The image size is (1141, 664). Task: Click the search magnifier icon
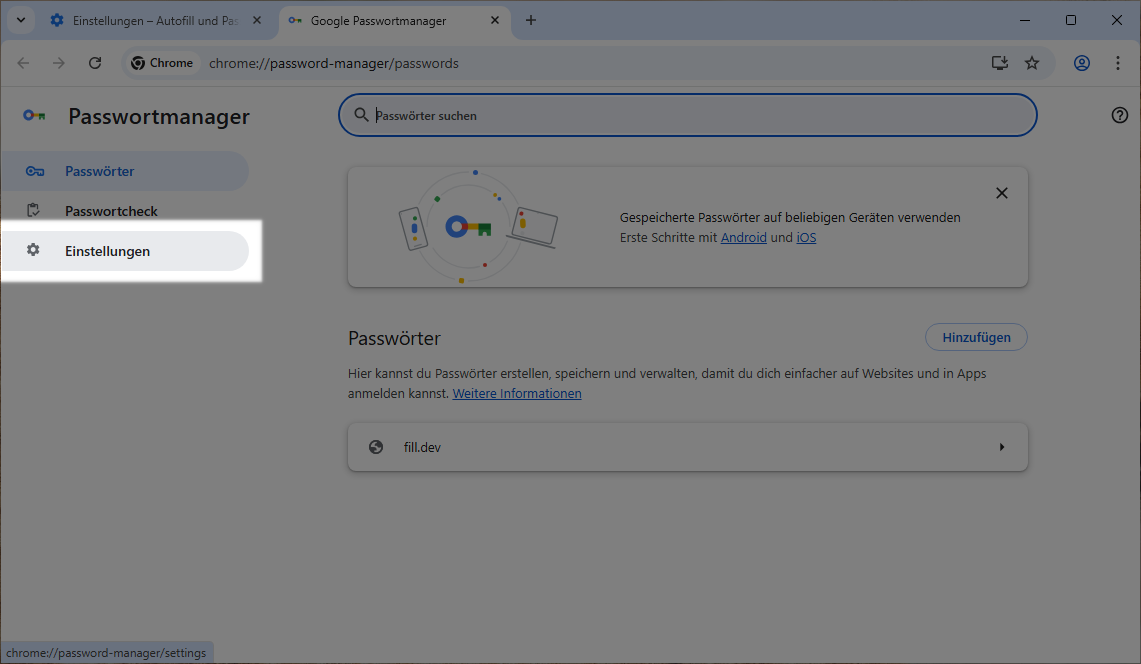point(361,115)
